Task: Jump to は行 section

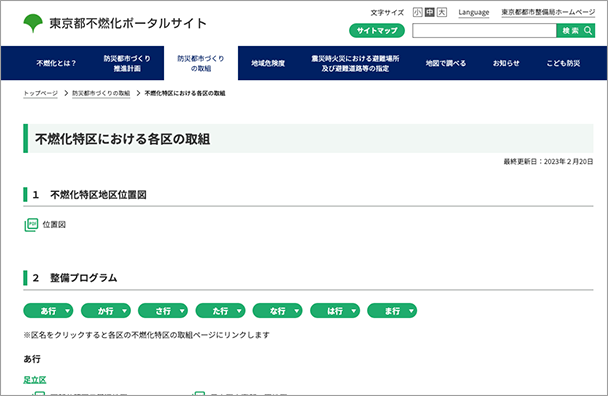Action: click(x=335, y=311)
